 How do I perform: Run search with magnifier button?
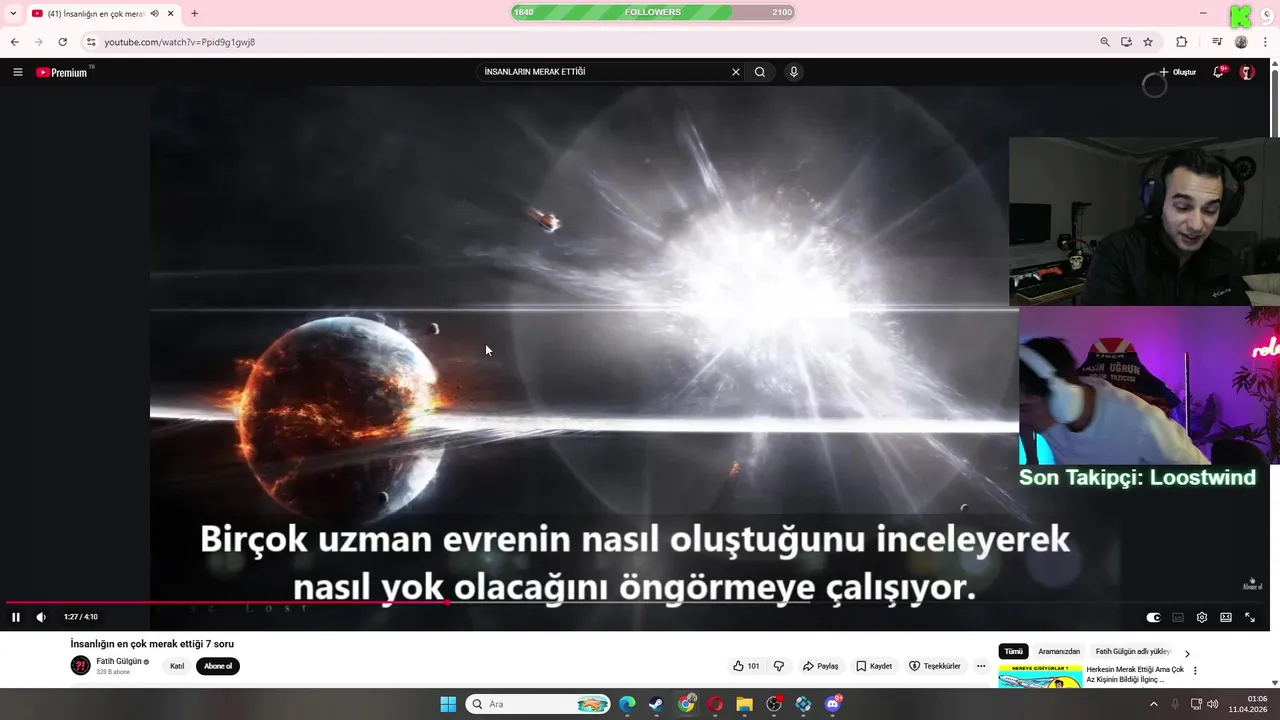[x=760, y=72]
